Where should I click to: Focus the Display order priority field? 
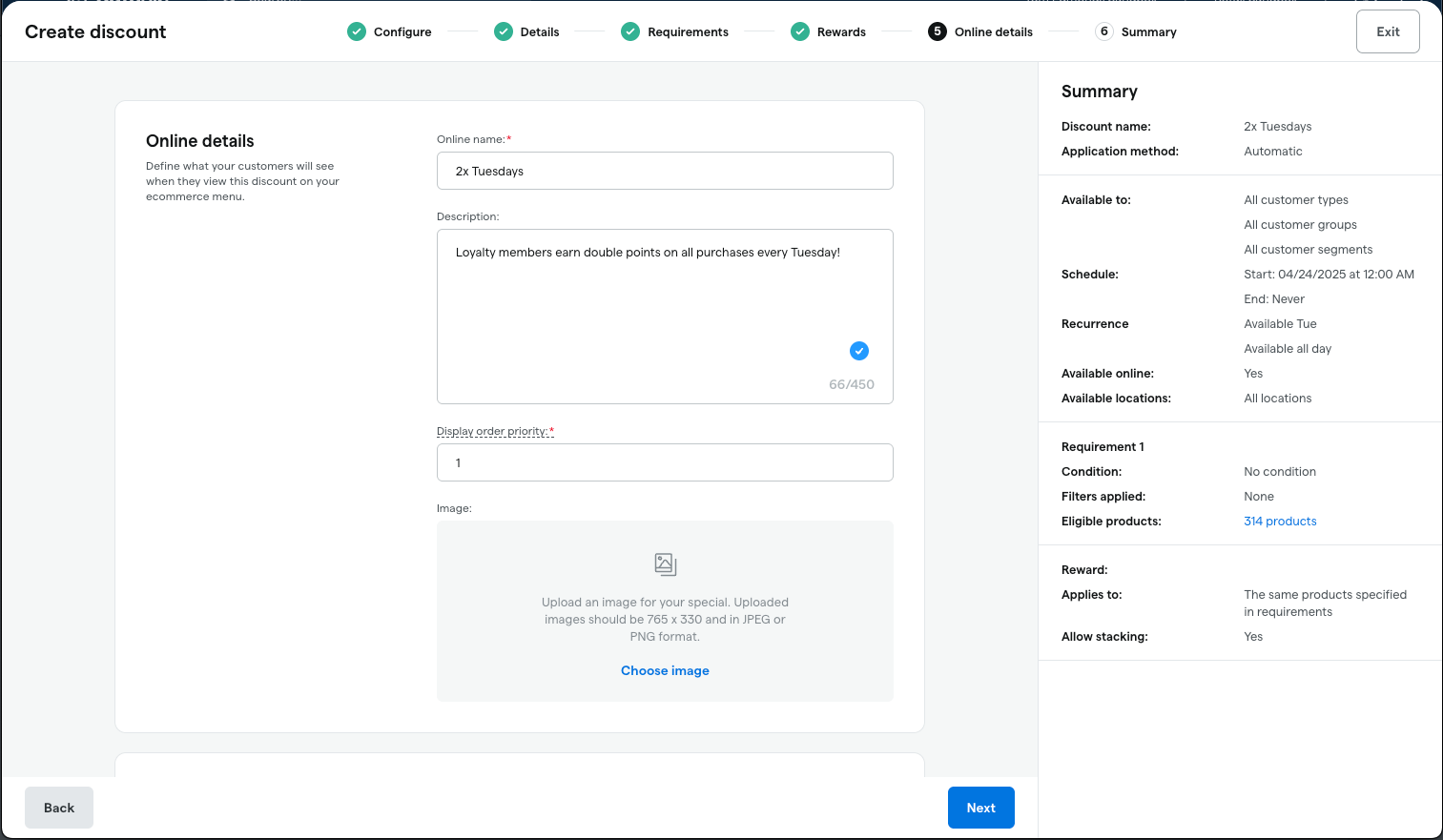coord(665,462)
